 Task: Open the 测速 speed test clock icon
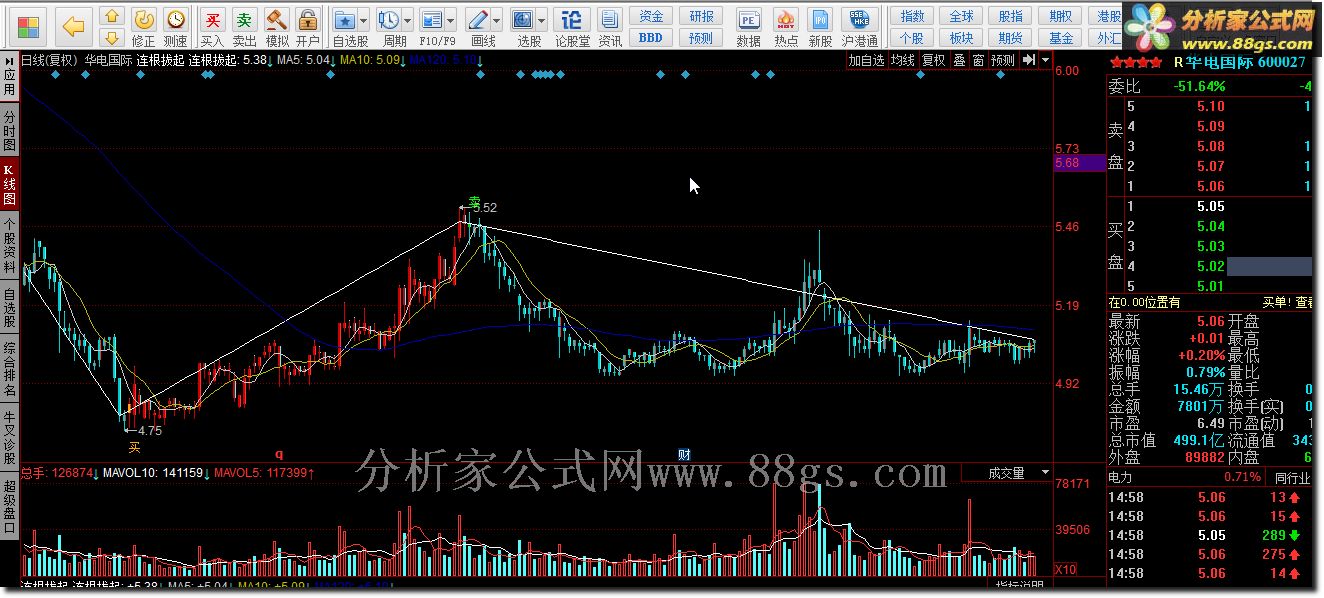pos(176,28)
